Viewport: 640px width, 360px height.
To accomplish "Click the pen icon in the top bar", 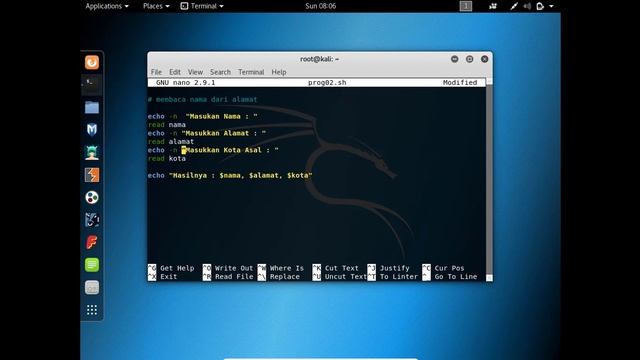I will click(514, 6).
